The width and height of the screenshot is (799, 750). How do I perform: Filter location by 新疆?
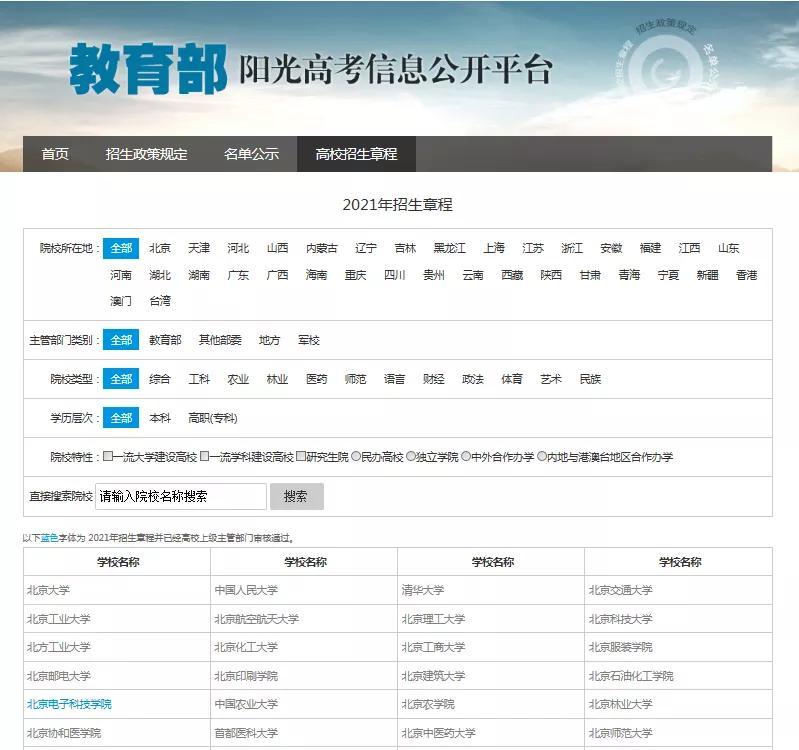tap(707, 275)
